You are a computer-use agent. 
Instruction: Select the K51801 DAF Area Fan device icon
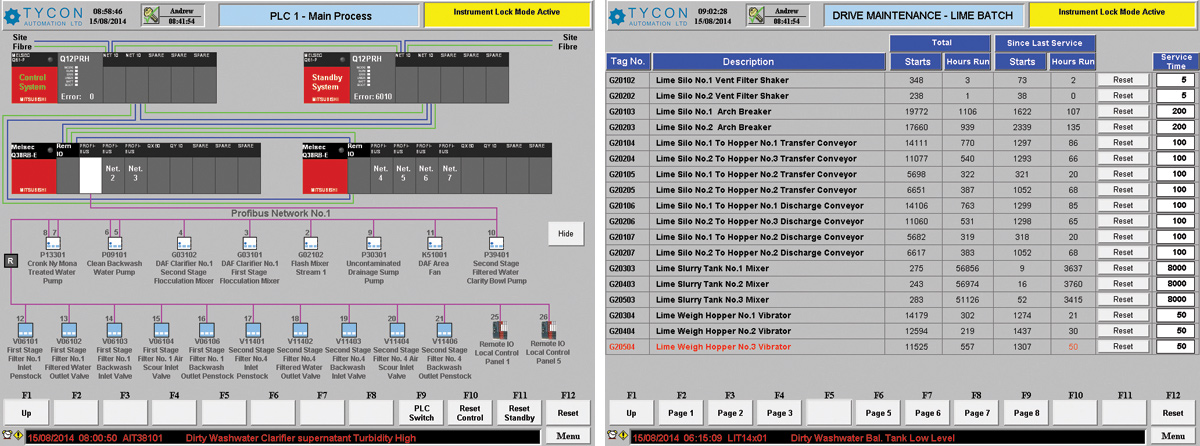tap(431, 243)
